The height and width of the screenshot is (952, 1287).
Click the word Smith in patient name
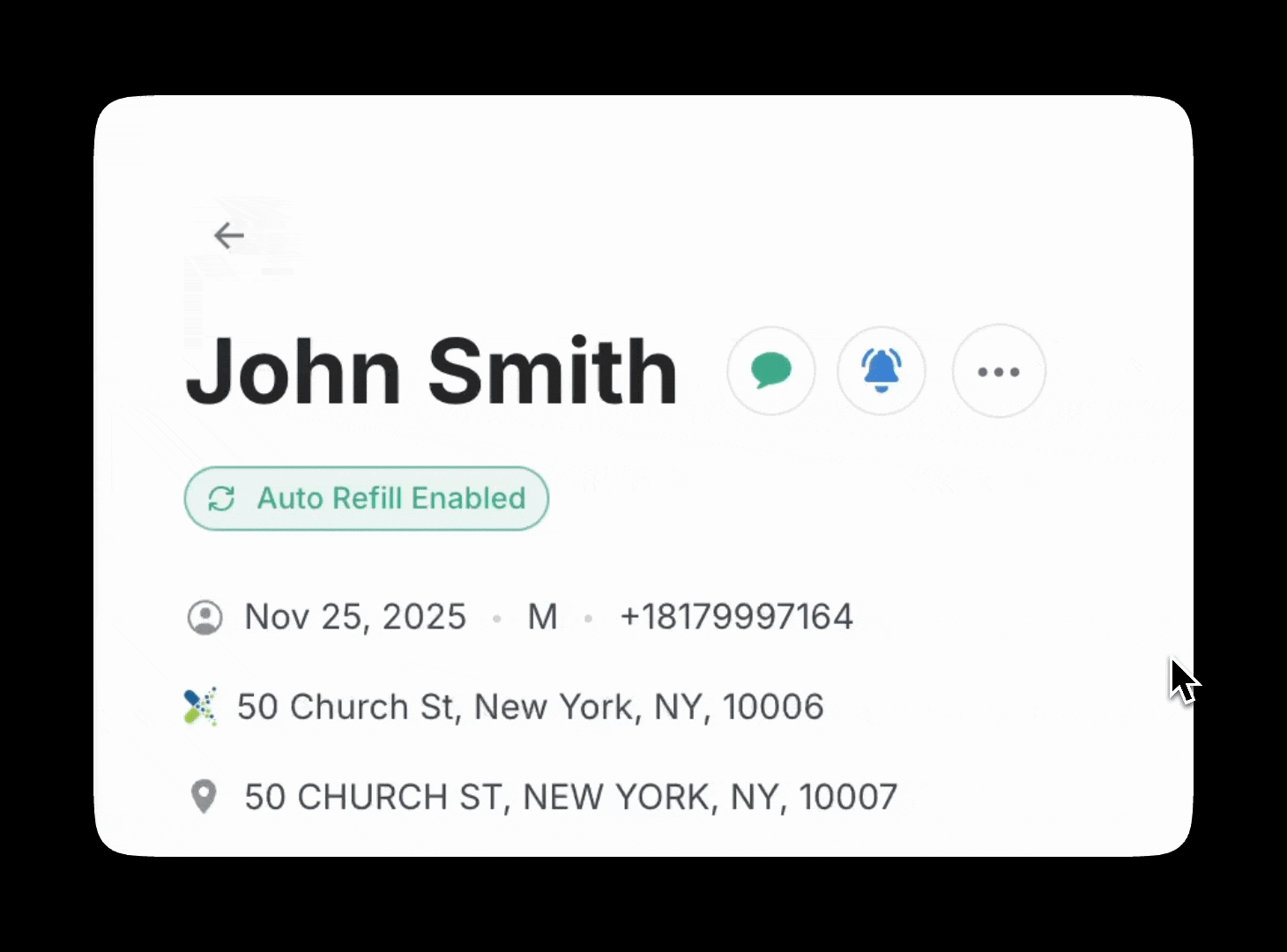[553, 370]
